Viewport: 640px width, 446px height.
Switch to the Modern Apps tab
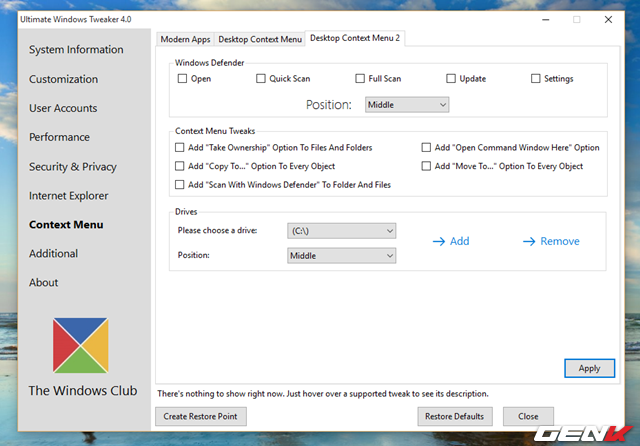coord(185,39)
